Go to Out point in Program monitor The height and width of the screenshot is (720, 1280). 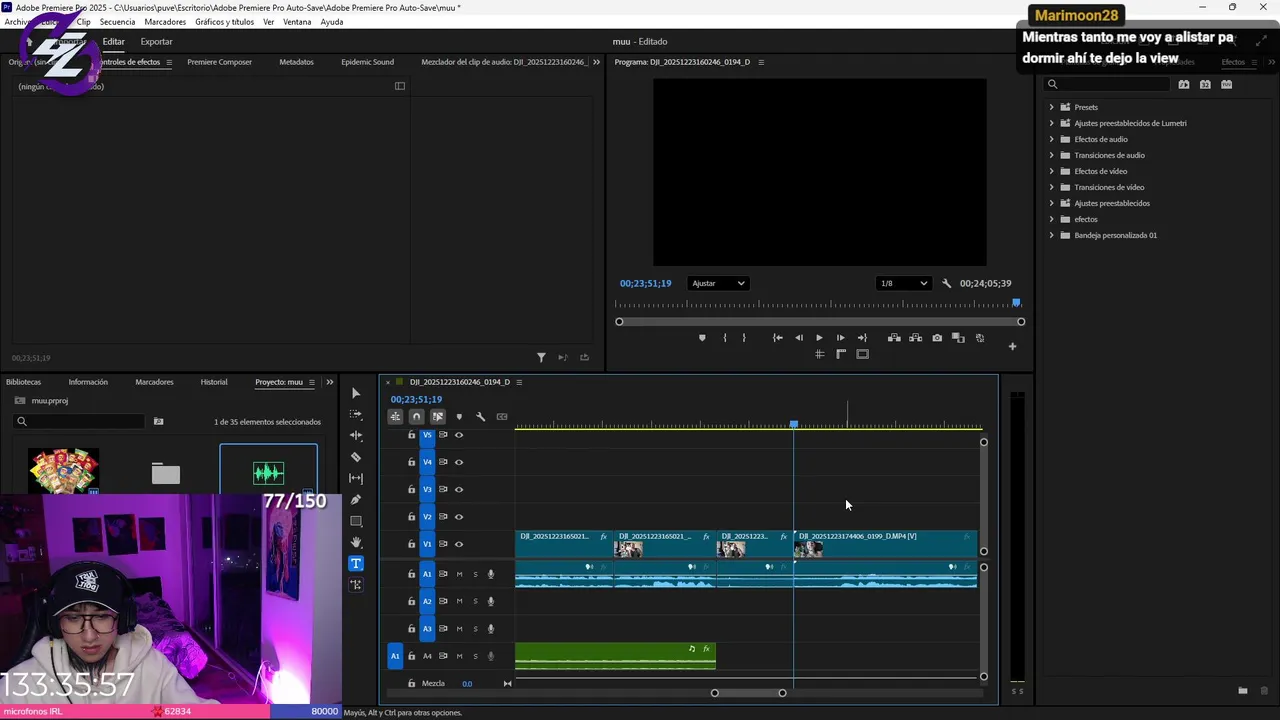tap(862, 338)
